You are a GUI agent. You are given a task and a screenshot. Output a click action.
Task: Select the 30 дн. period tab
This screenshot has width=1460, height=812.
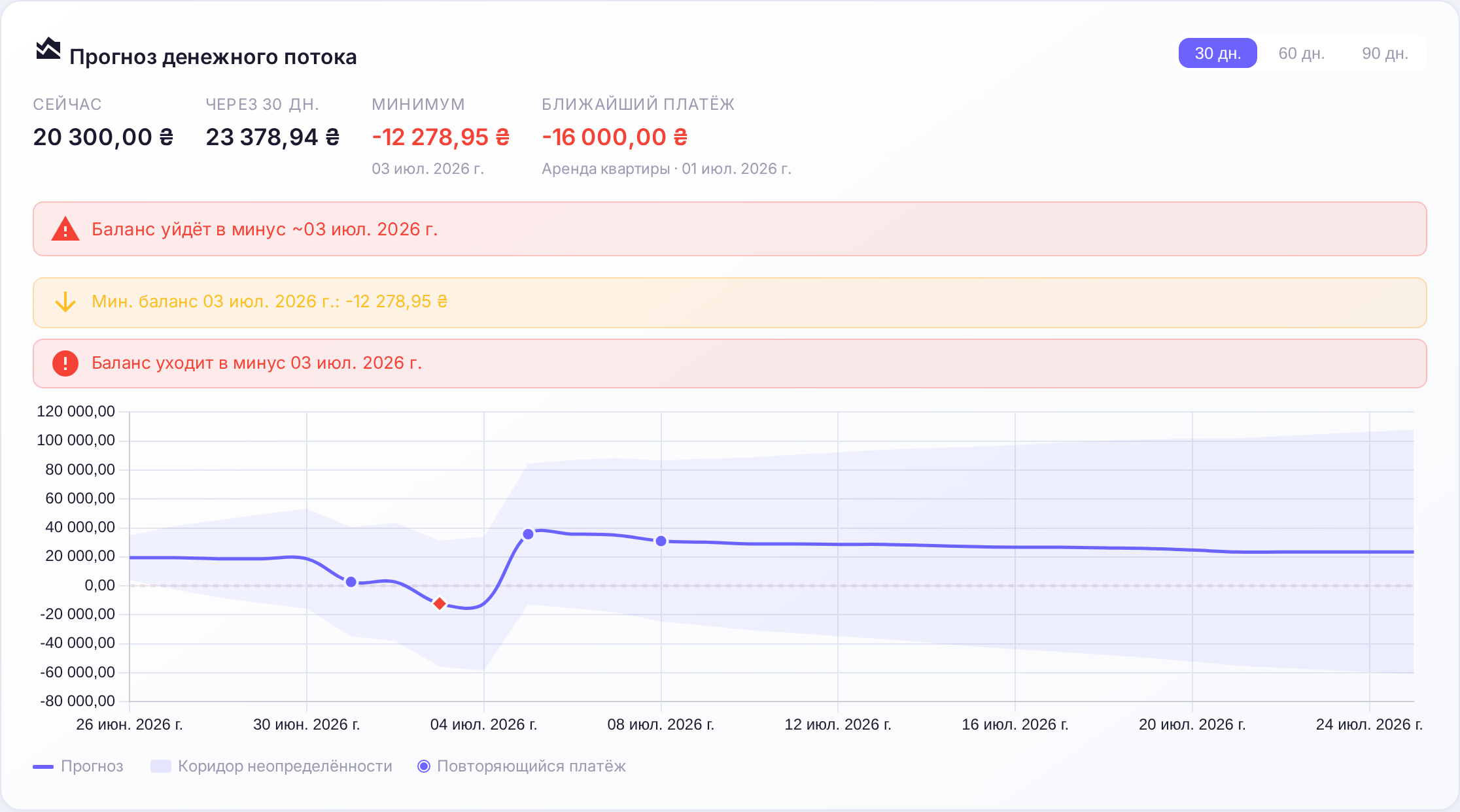[1218, 53]
